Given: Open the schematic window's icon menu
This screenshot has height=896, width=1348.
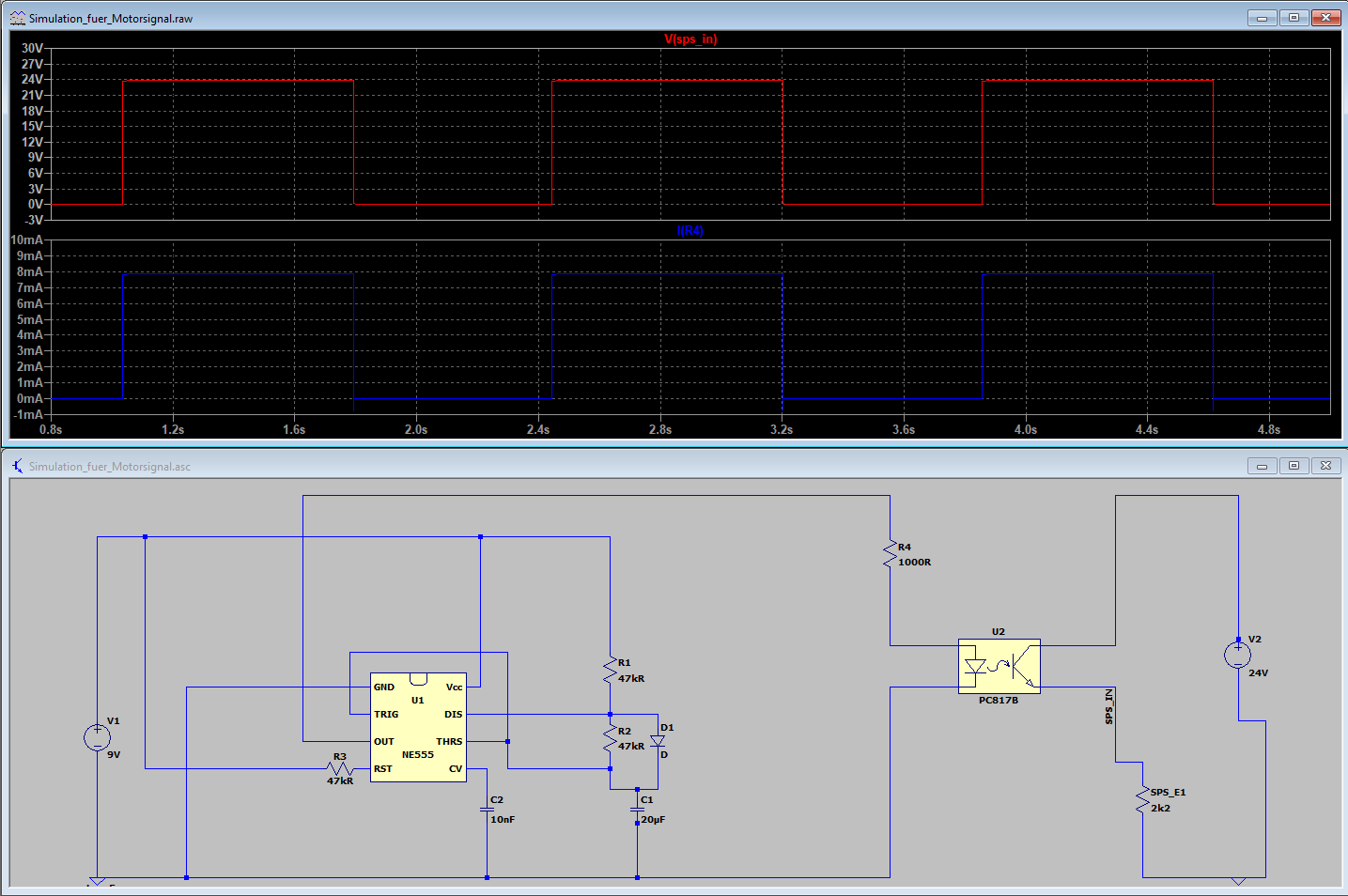Looking at the screenshot, I should coord(17,466).
